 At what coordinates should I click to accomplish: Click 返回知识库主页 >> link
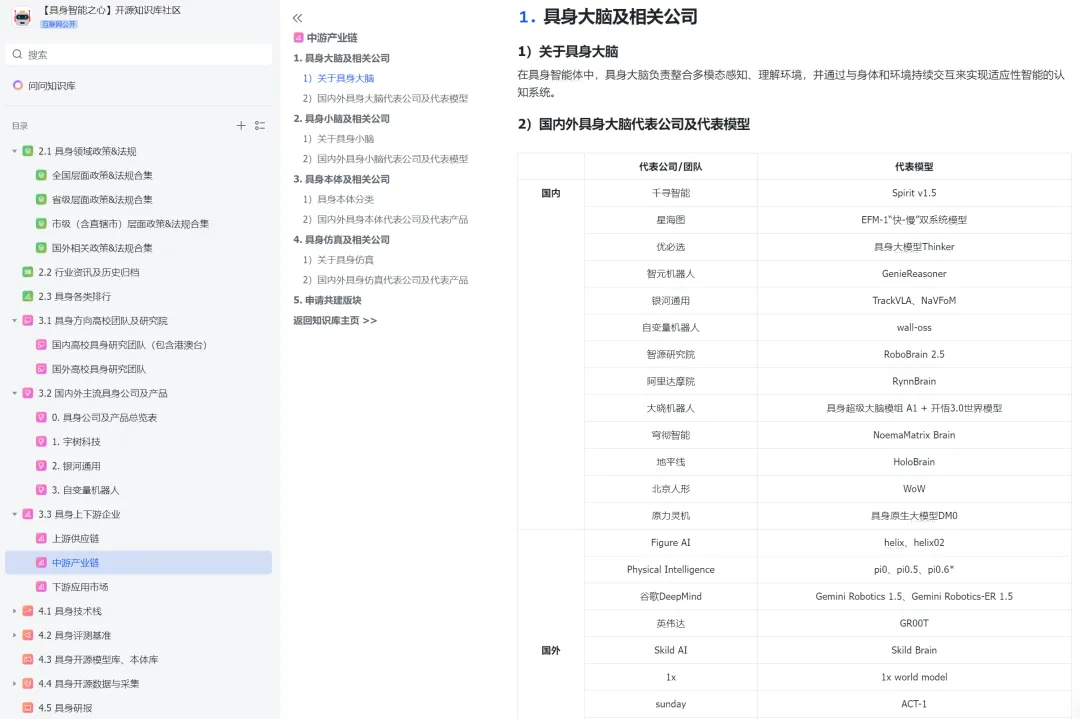[335, 320]
